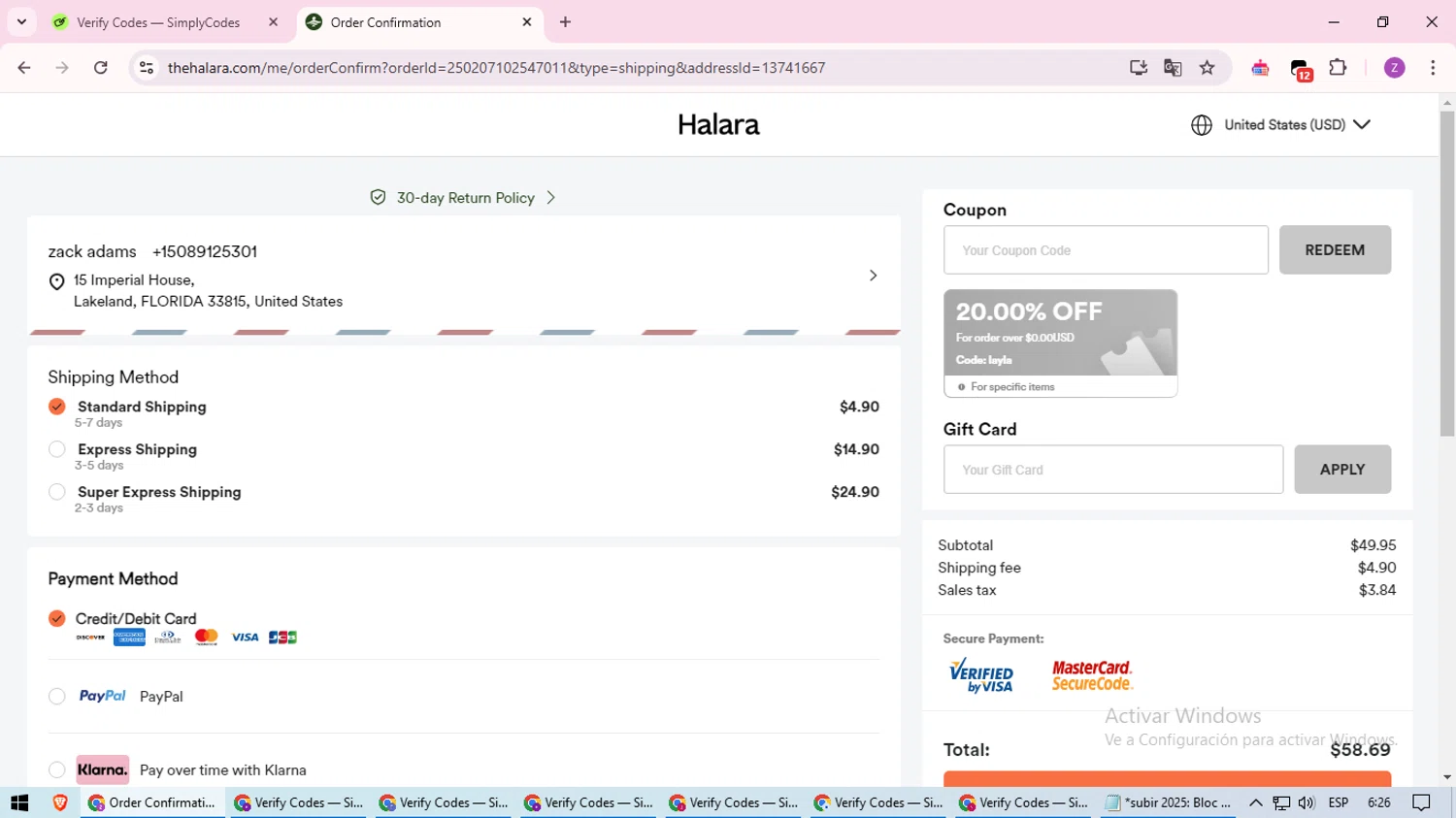Open a new browser tab

[x=565, y=22]
